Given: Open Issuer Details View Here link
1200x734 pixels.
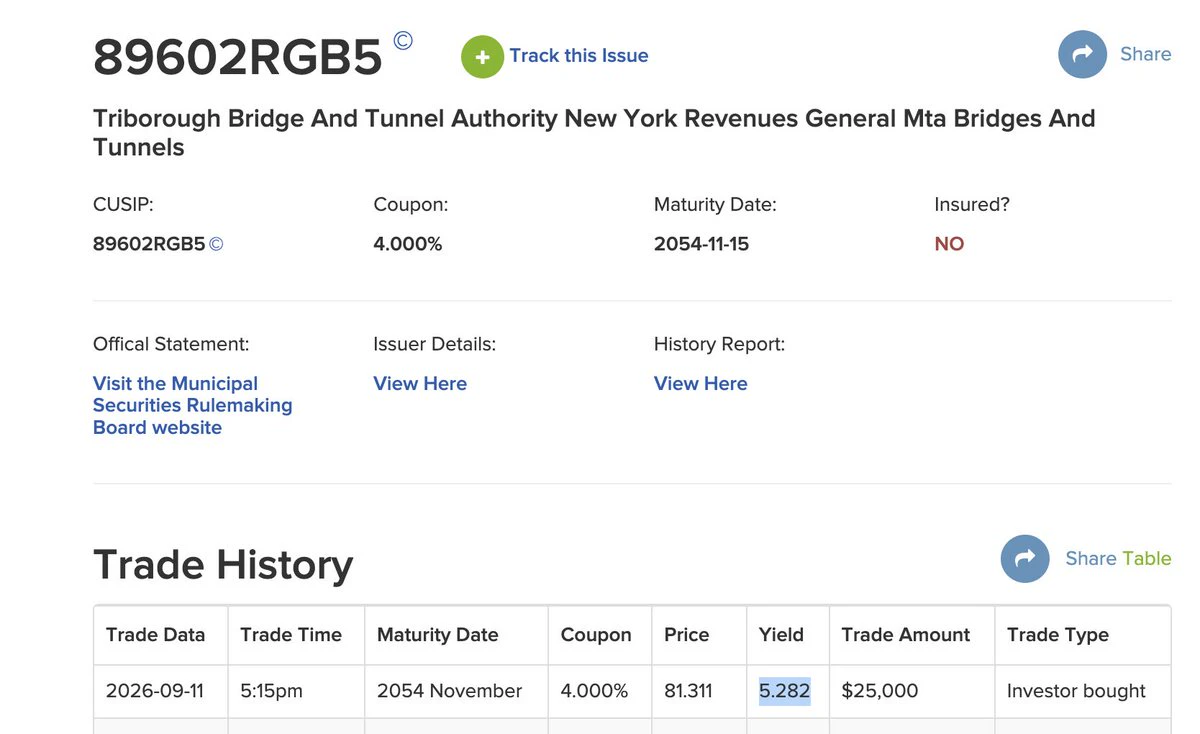Looking at the screenshot, I should point(420,384).
